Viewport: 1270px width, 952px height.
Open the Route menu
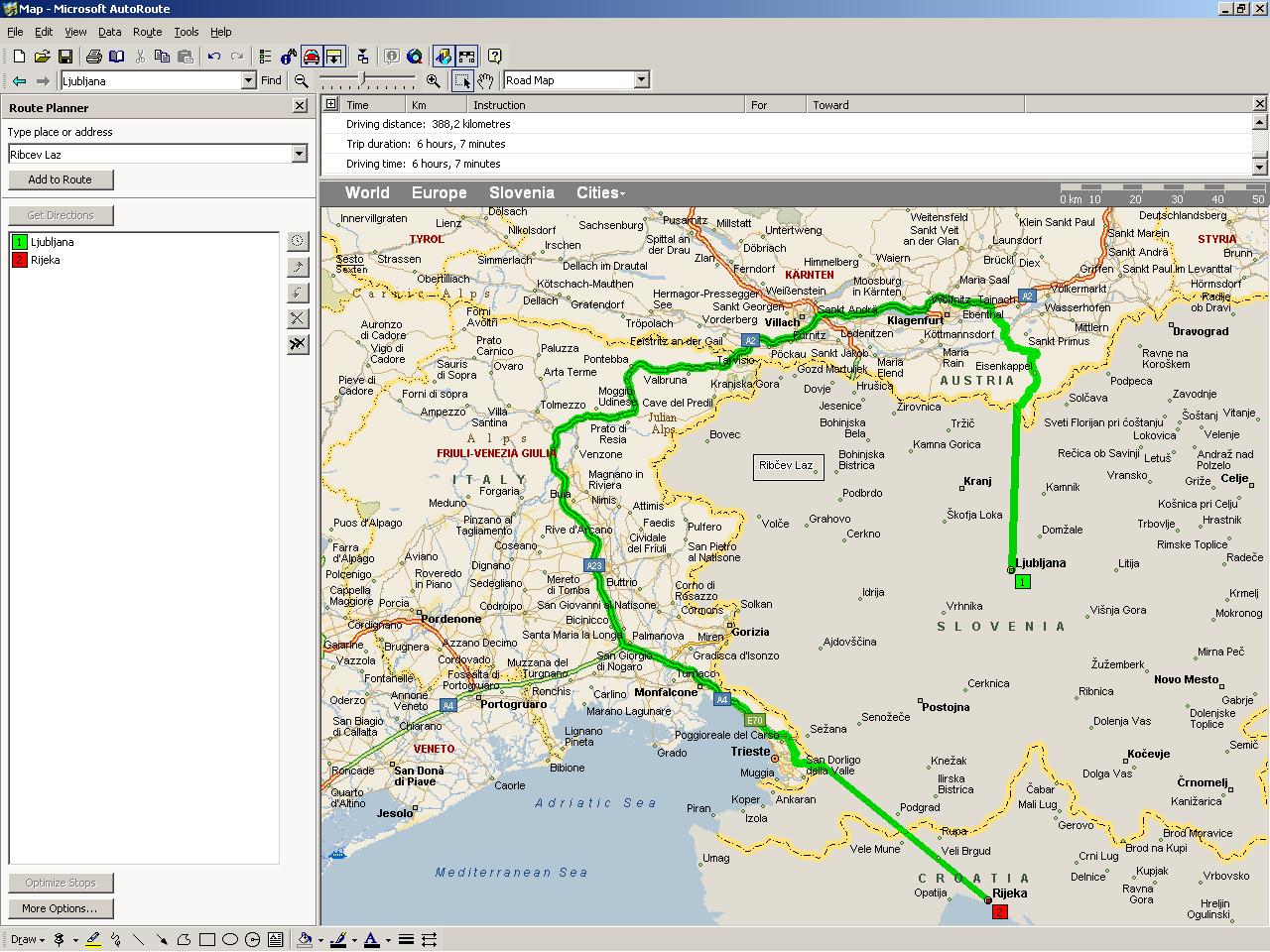pos(147,32)
